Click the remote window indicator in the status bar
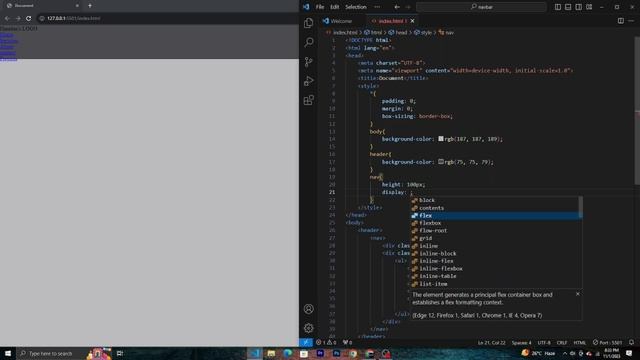640x360 pixels. [306, 342]
